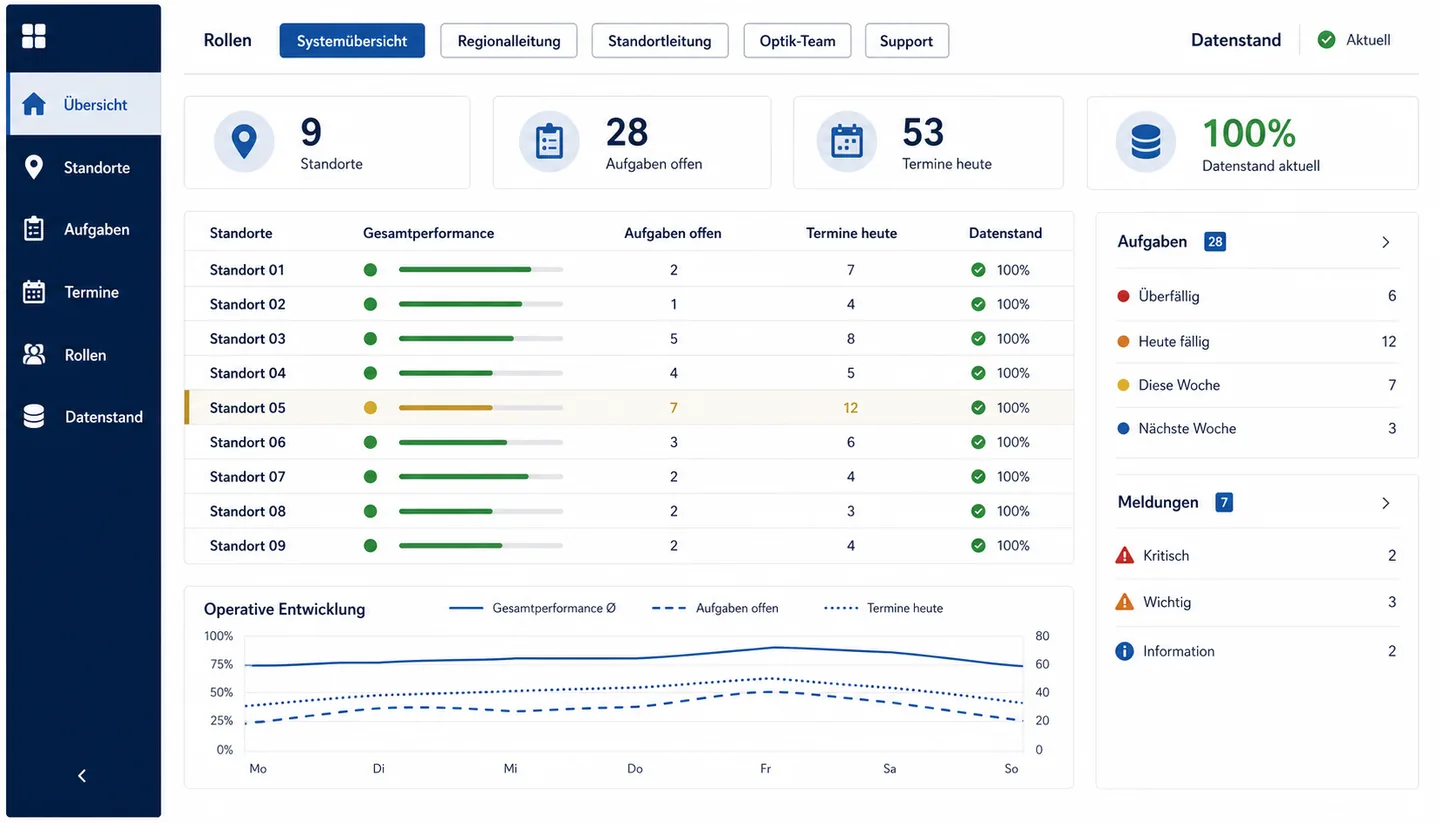This screenshot has width=1440, height=823.
Task: Click the 28 badge beside Aufgaben
Action: coord(1215,241)
